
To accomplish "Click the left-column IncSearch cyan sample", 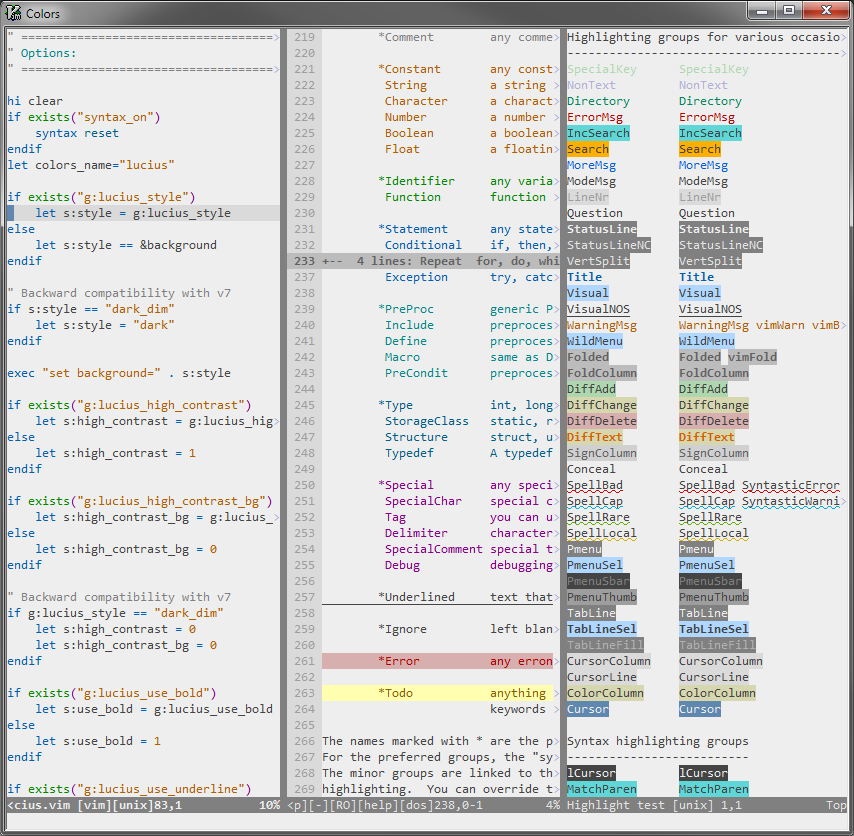I will [x=598, y=133].
